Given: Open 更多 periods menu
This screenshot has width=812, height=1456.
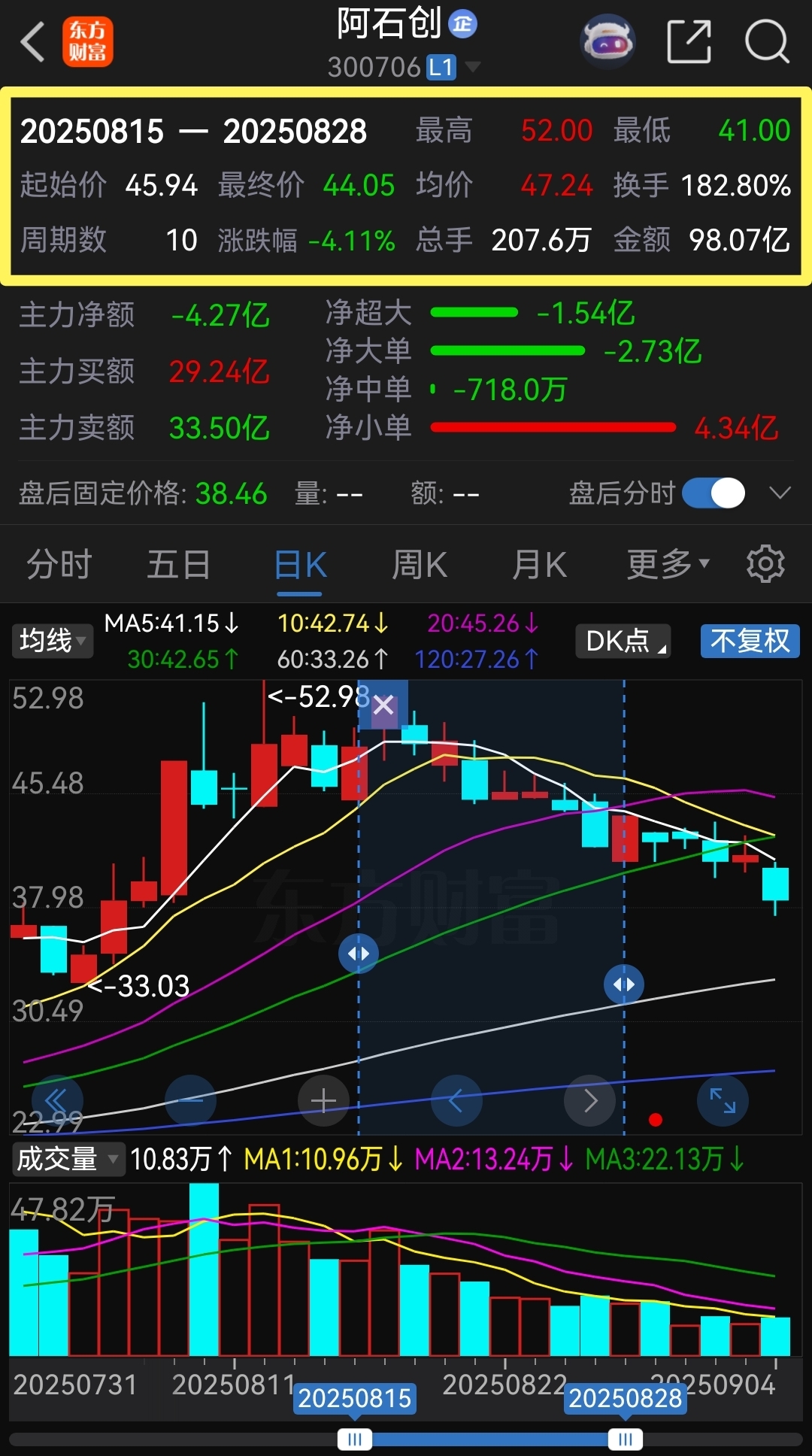Looking at the screenshot, I should tap(668, 564).
